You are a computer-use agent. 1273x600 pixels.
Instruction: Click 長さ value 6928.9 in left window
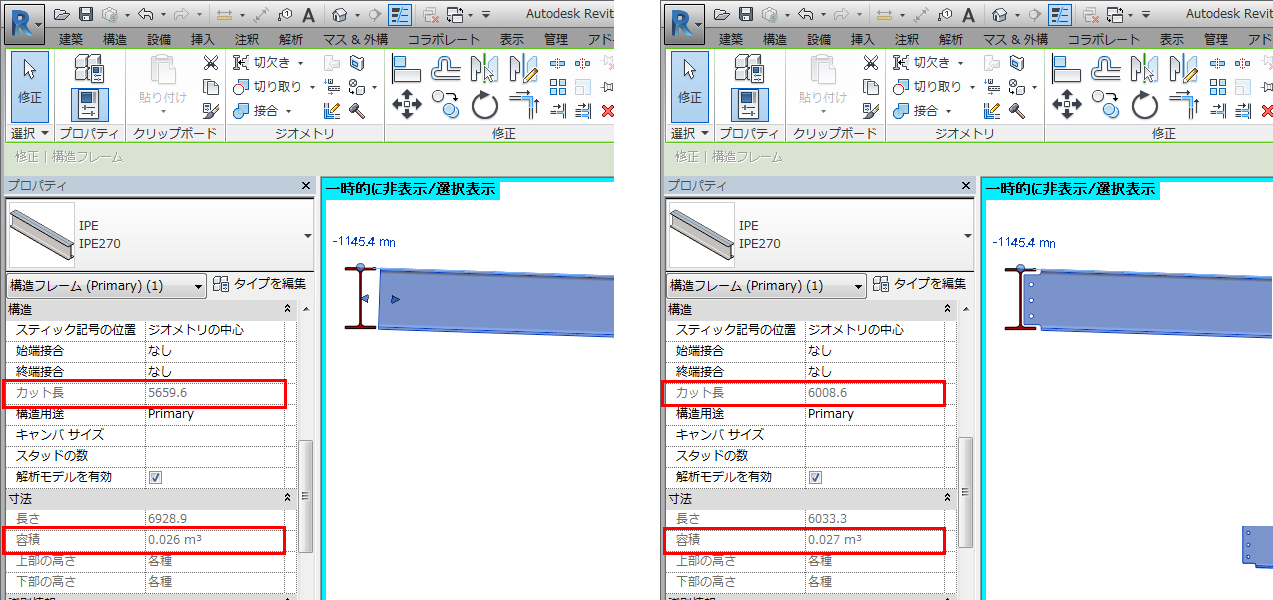pyautogui.click(x=167, y=519)
